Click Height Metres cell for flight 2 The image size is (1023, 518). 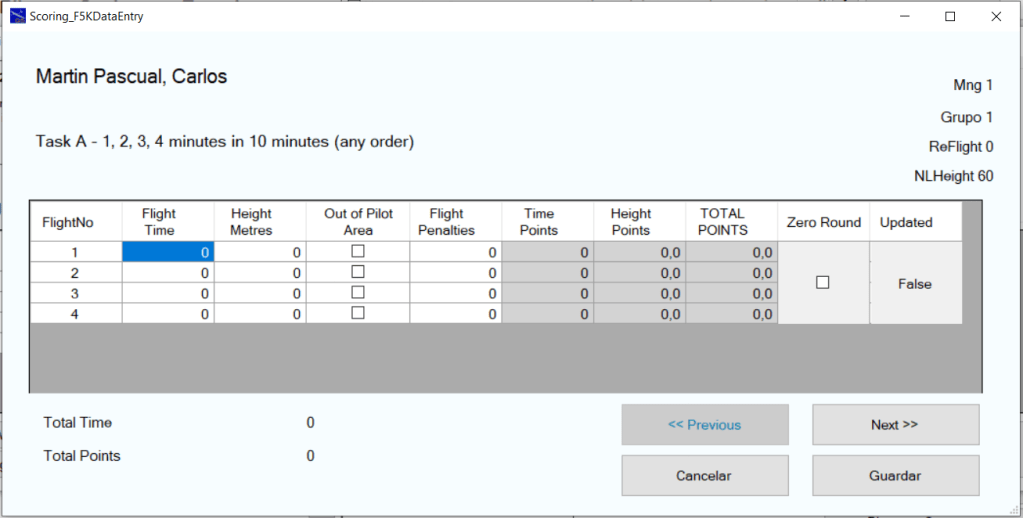[x=260, y=273]
